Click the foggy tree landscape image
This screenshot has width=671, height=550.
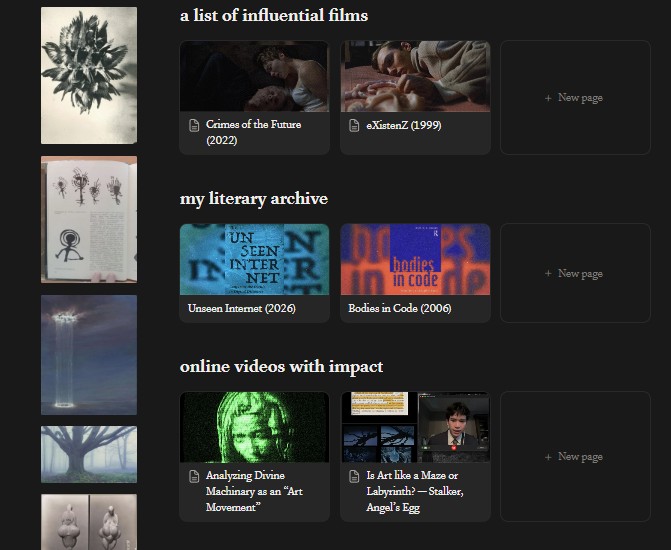[89, 454]
